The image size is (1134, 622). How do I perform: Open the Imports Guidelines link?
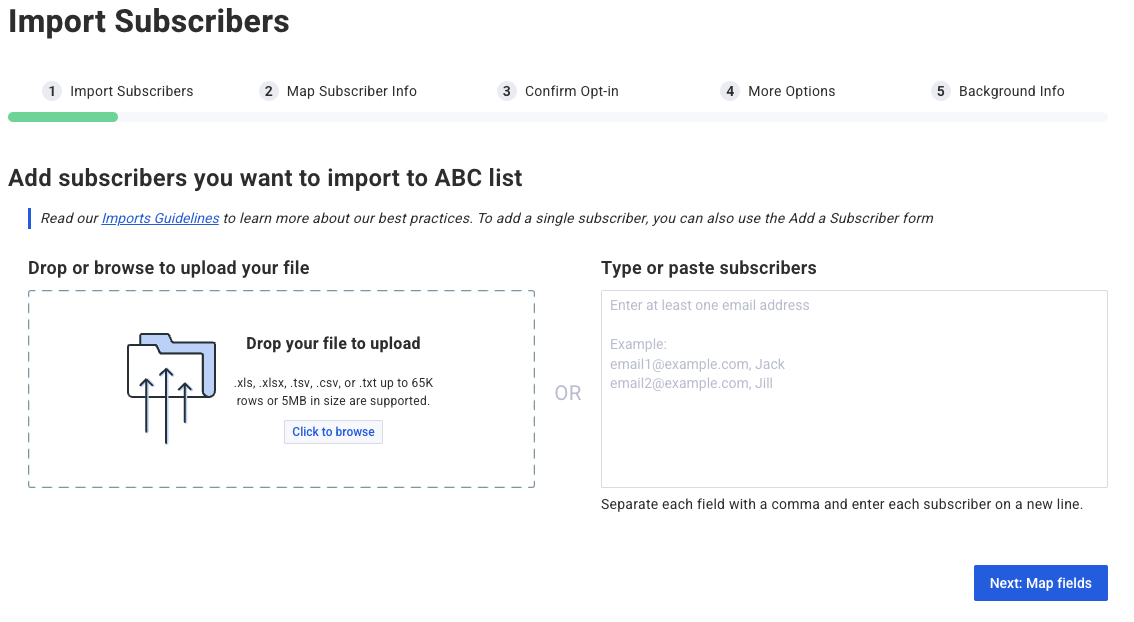[x=160, y=218]
